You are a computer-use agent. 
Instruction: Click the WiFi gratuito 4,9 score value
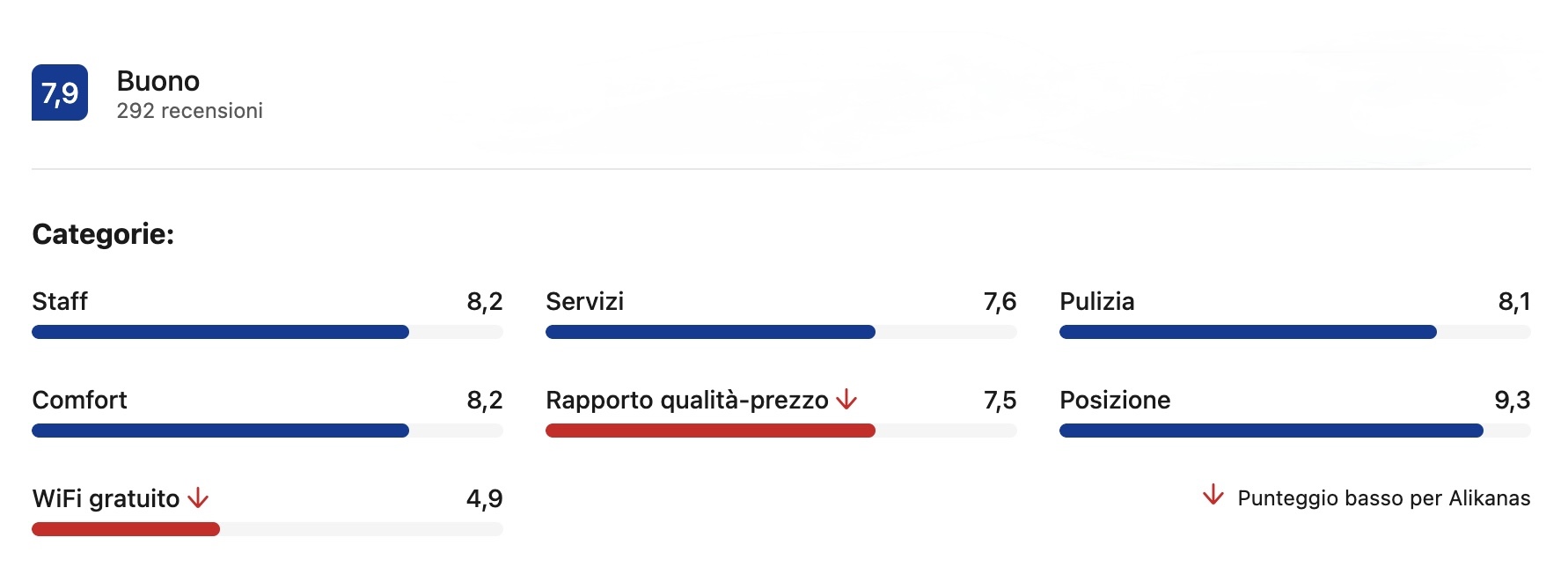484,499
